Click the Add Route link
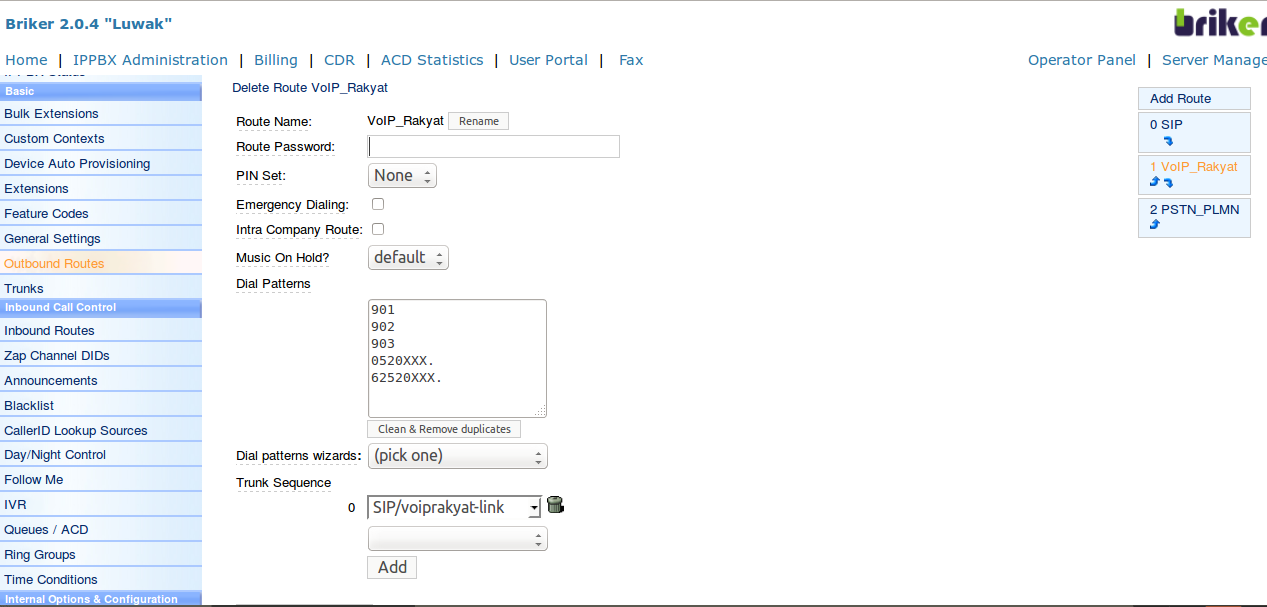The height and width of the screenshot is (607, 1267). click(1194, 99)
